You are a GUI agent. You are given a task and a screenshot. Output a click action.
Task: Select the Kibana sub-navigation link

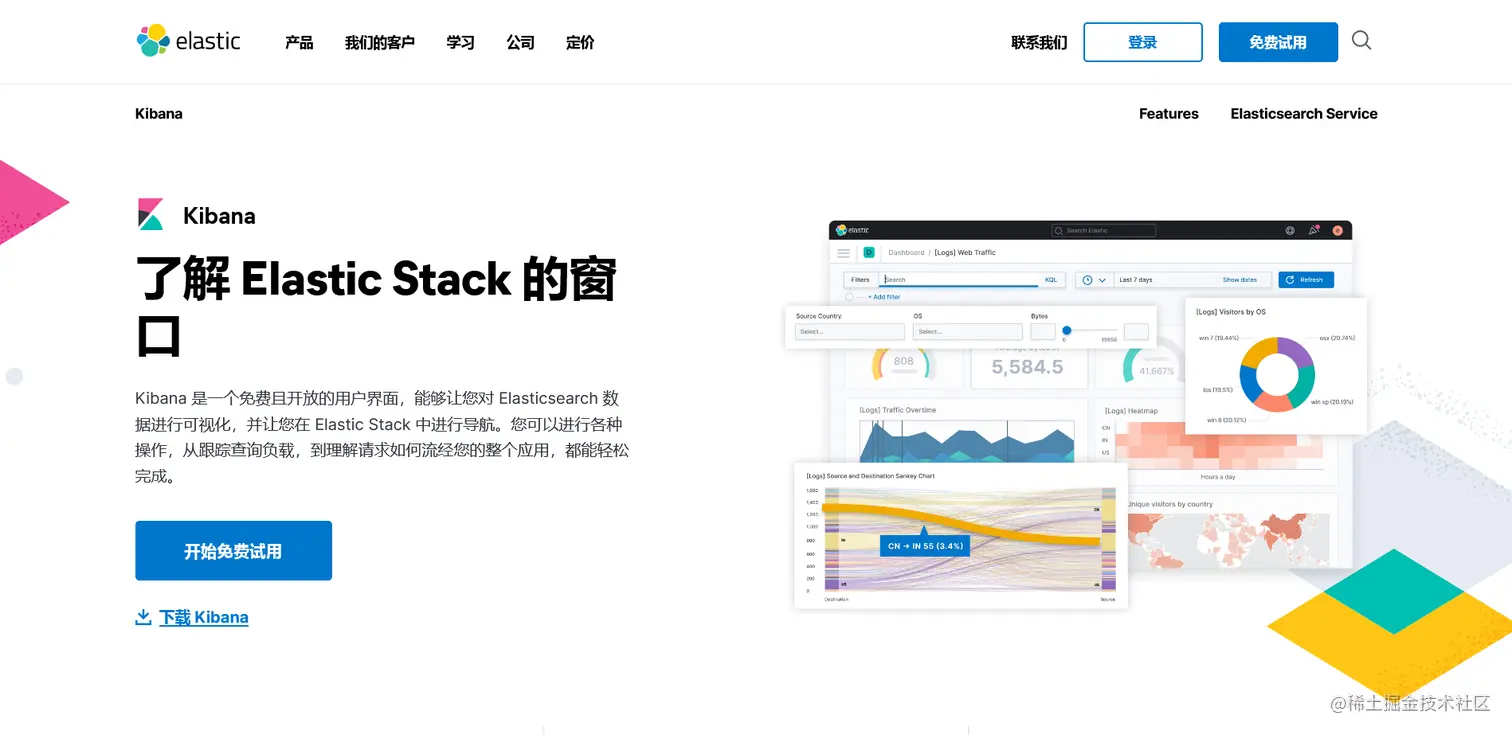(x=159, y=114)
